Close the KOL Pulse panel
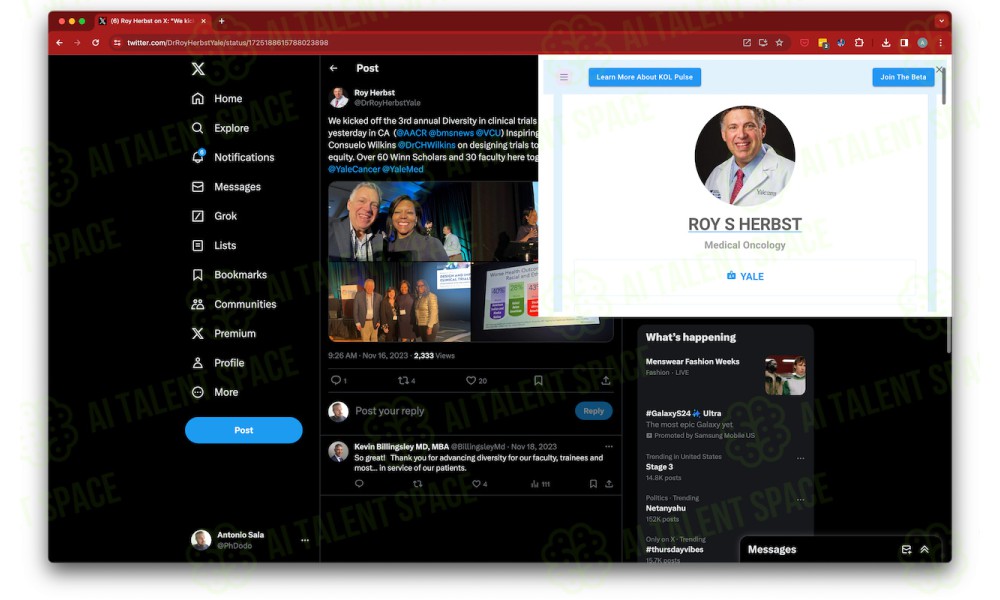This screenshot has width=1000, height=600. (x=939, y=70)
